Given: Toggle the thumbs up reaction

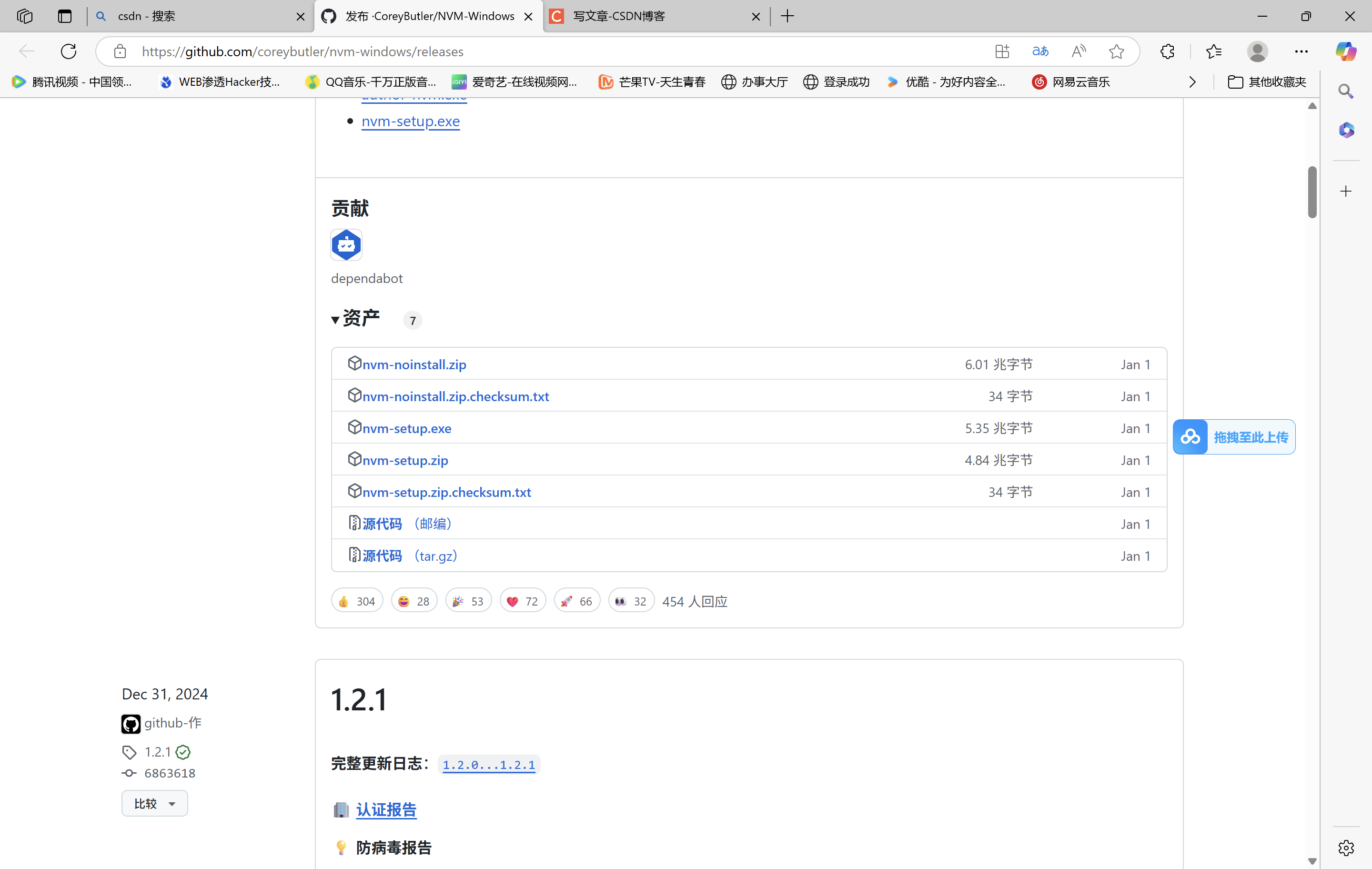Looking at the screenshot, I should tap(357, 601).
